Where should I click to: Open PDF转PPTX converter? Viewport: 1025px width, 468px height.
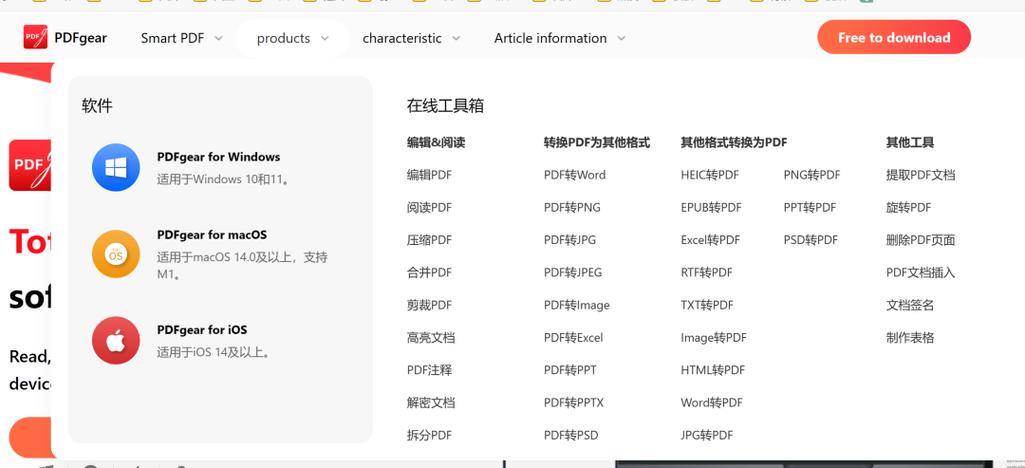[574, 403]
